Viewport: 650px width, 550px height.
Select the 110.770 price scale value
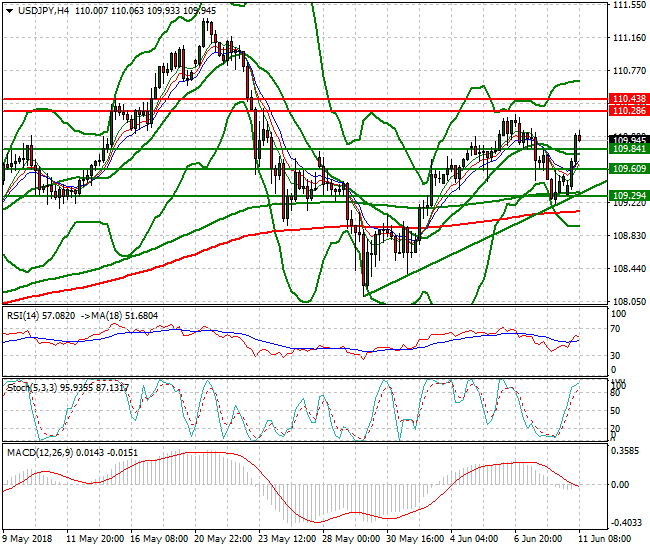point(629,71)
